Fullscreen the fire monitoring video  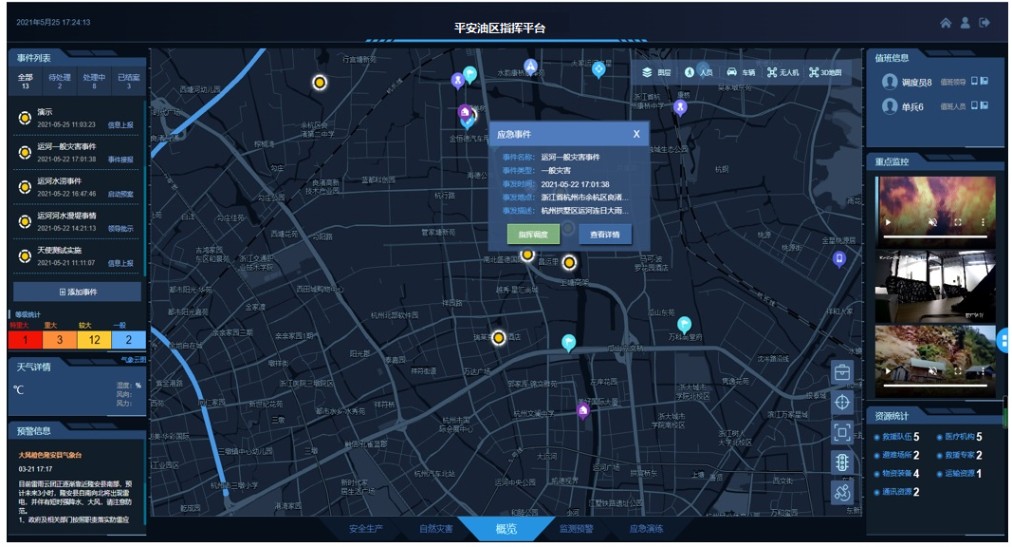(x=958, y=222)
